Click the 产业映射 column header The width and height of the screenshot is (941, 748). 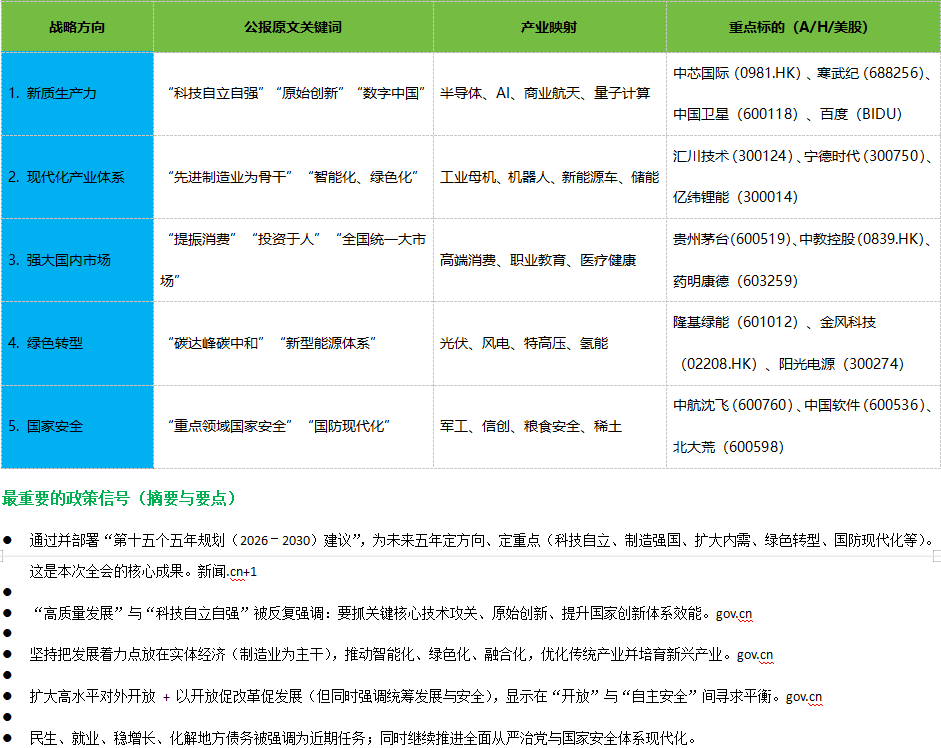[549, 27]
